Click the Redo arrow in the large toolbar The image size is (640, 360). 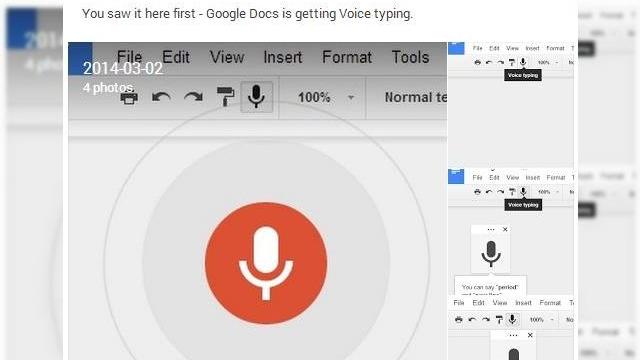(x=193, y=97)
